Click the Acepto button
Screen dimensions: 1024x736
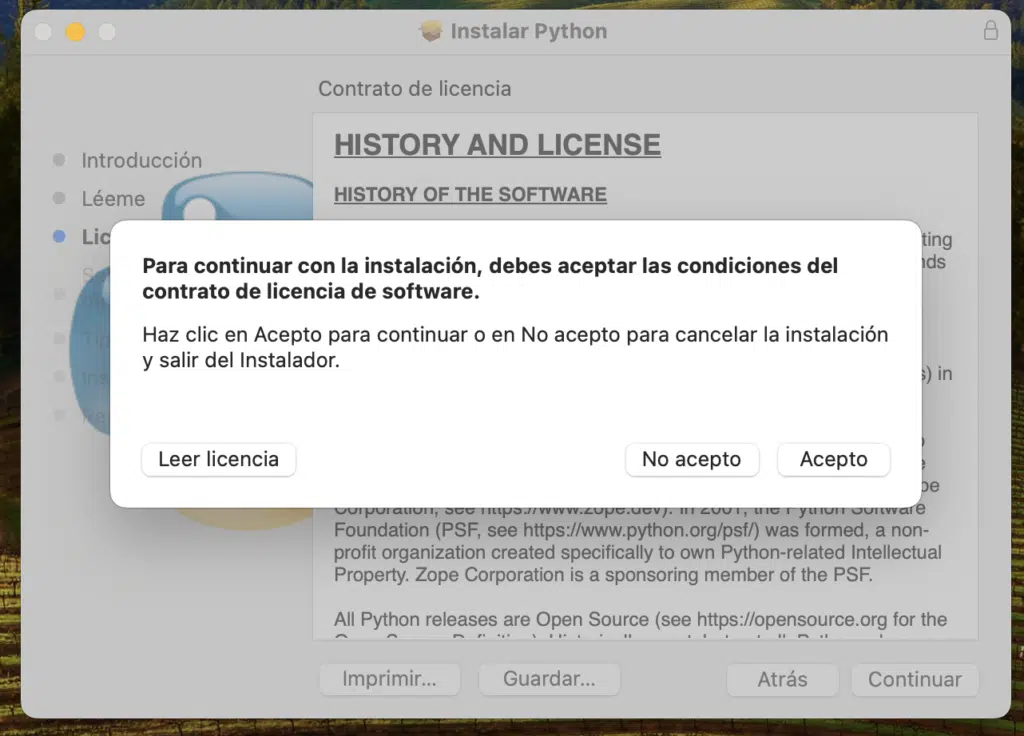pos(833,459)
